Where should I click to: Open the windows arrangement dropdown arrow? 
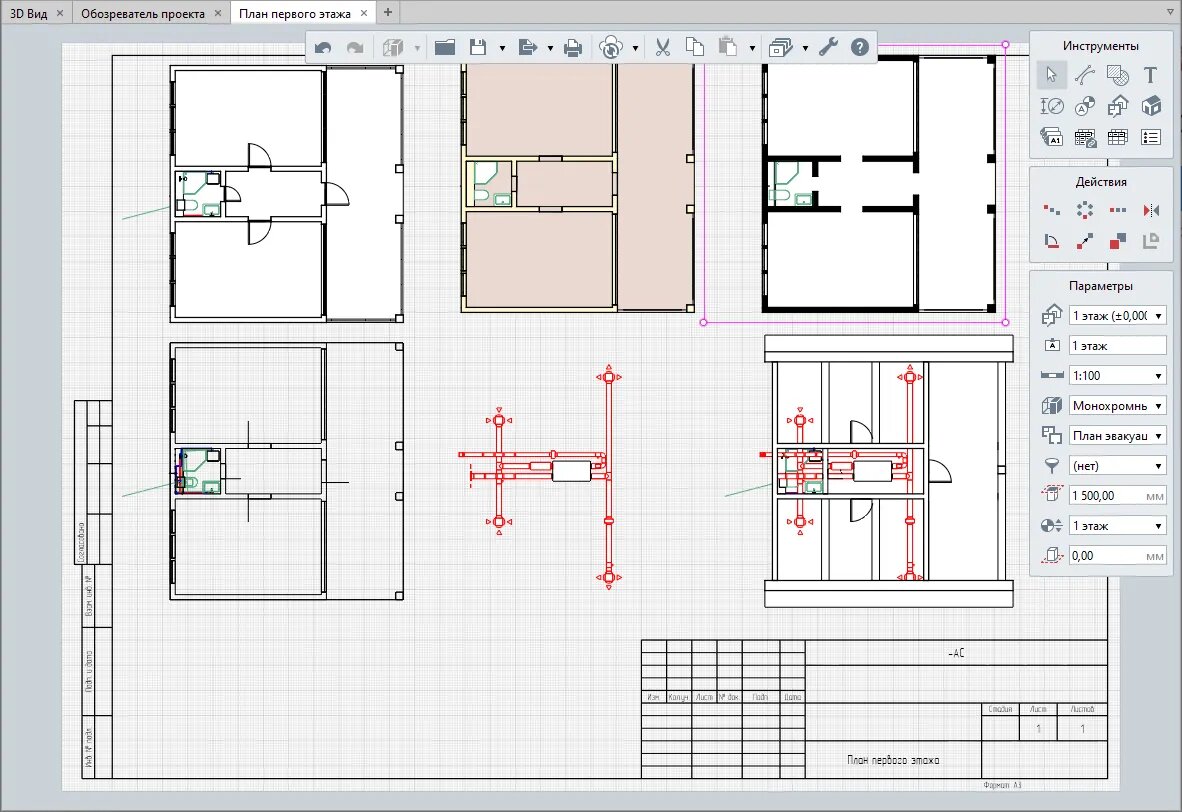805,48
